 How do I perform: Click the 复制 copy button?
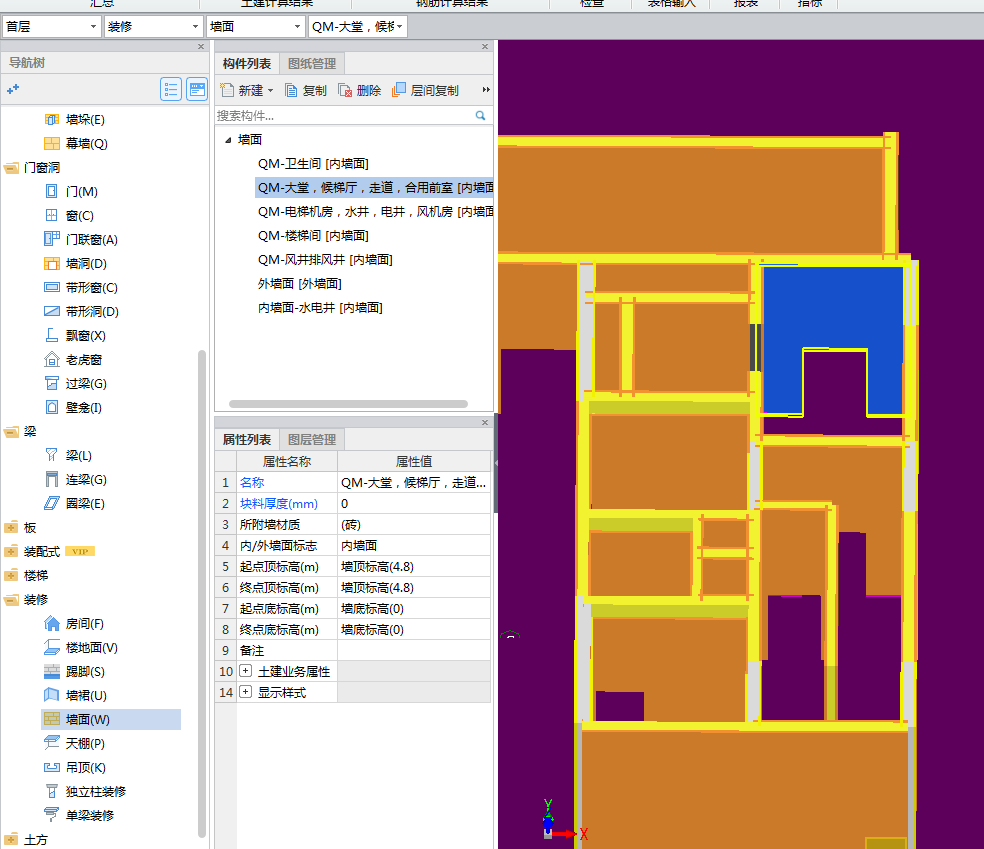(306, 90)
